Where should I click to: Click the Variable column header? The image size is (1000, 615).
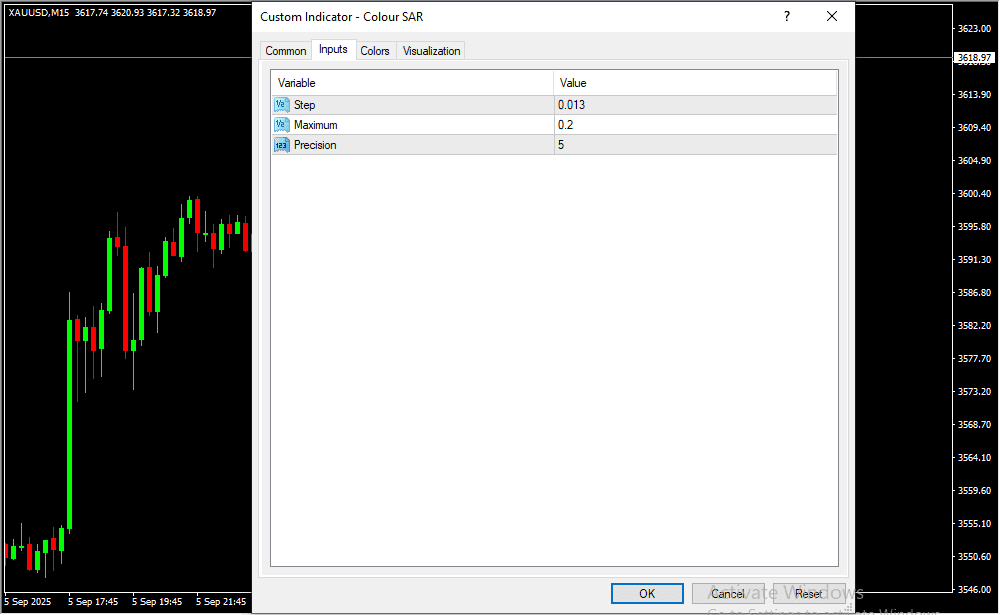coord(412,83)
